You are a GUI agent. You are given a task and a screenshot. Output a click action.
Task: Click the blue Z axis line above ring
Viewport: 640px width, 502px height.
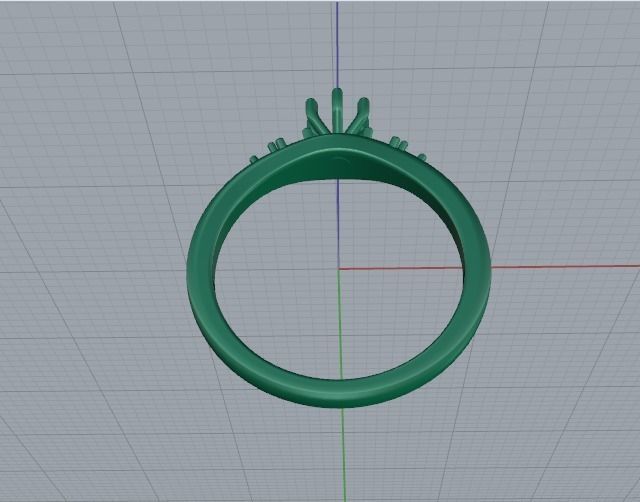337,44
